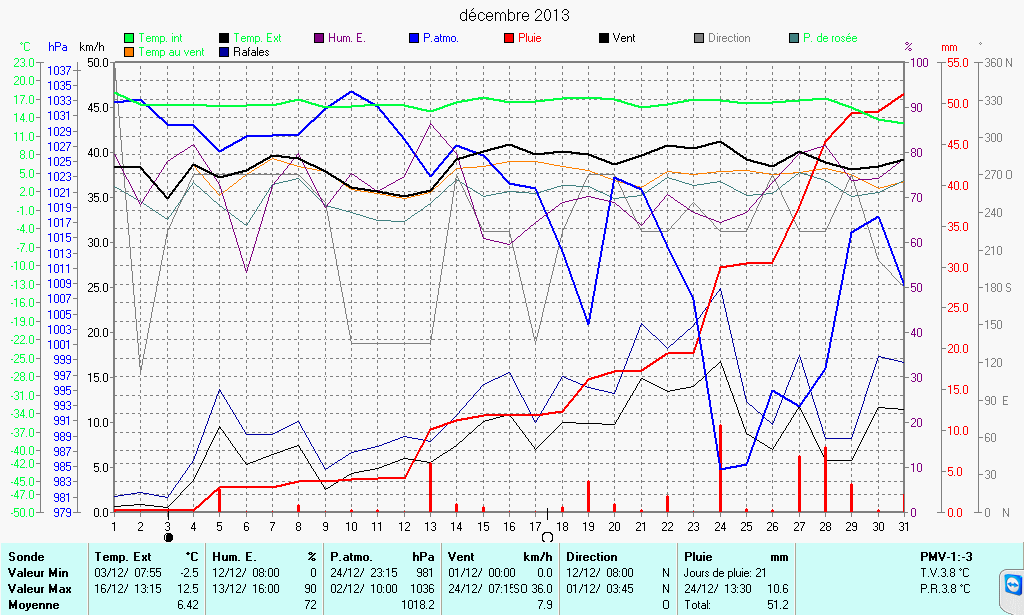Click the 'Direction' column header in table
Viewport: 1024px width, 615px height.
point(592,557)
